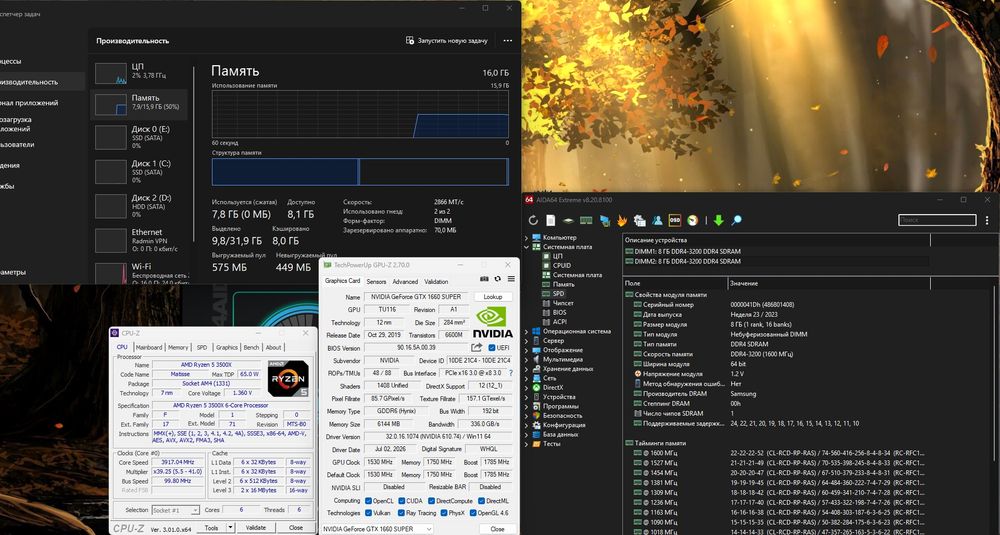Expand the Мультимедиа node in AIDA64
Screen dimensions: 1000x535
pyautogui.click(x=527, y=360)
